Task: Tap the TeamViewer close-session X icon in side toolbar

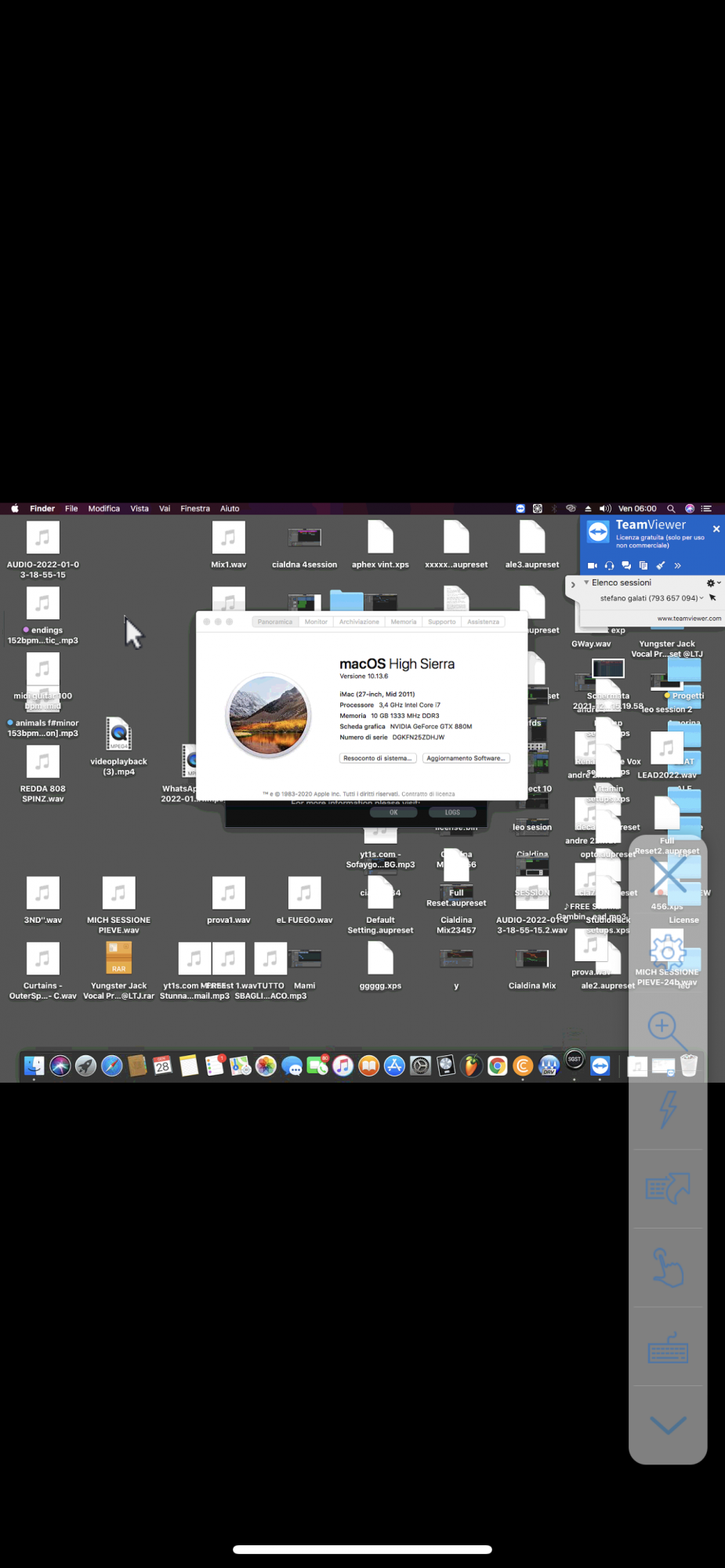Action: tap(668, 875)
